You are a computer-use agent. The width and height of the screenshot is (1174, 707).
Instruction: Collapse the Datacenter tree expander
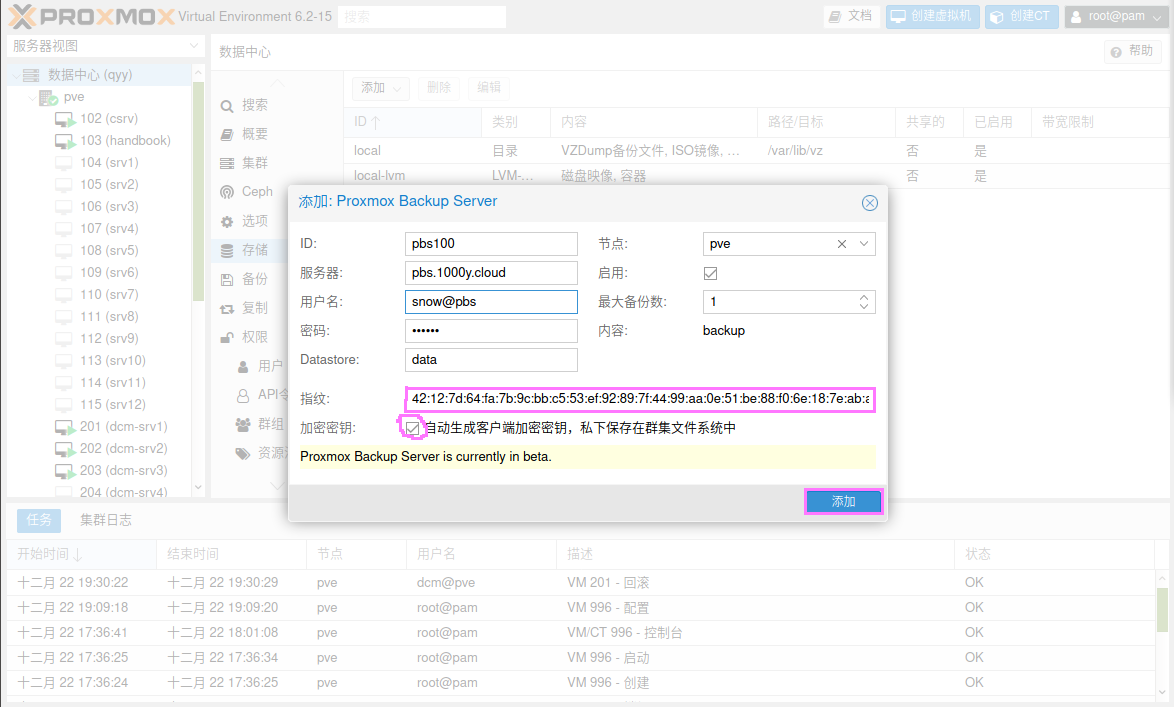tap(16, 76)
